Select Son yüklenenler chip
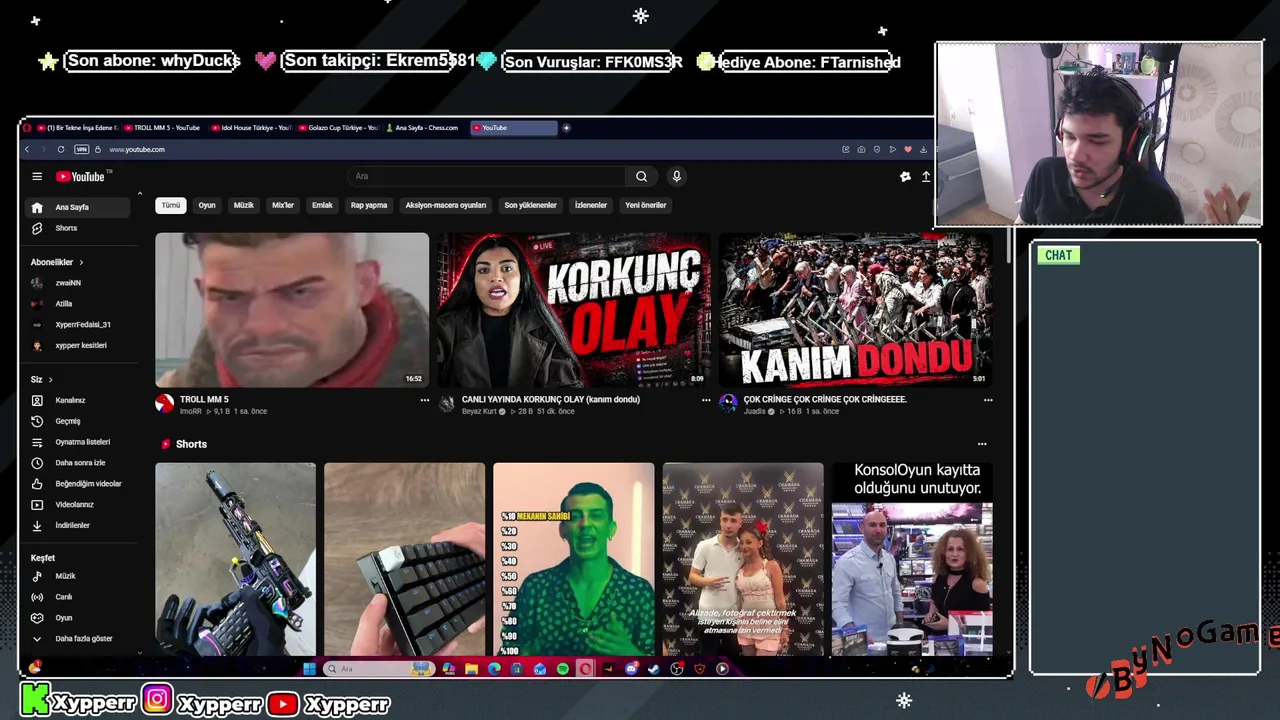 tap(530, 205)
